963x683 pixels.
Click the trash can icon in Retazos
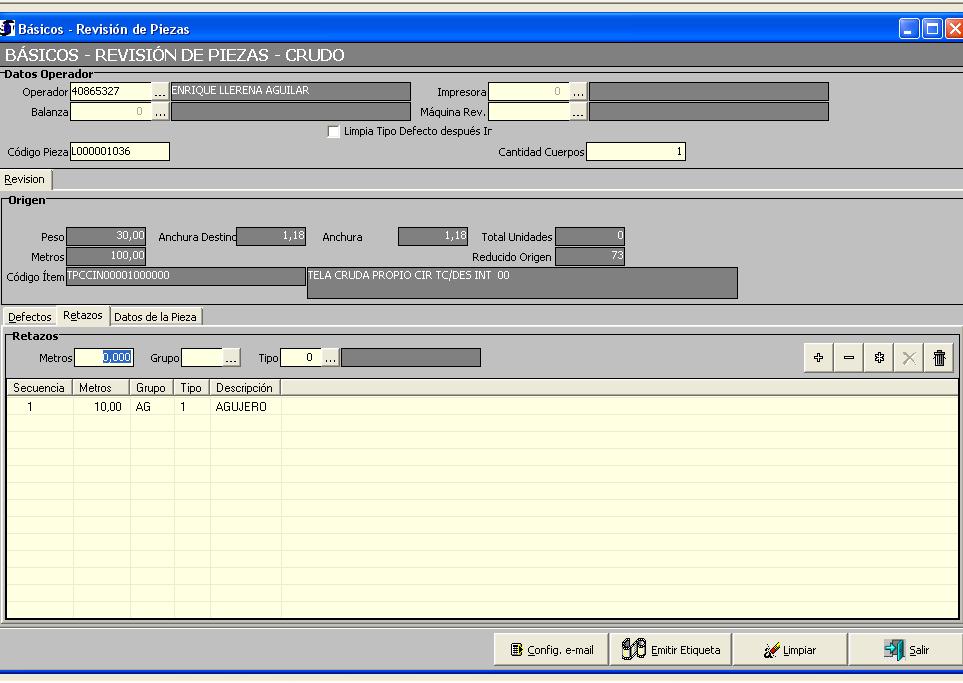pyautogui.click(x=939, y=358)
